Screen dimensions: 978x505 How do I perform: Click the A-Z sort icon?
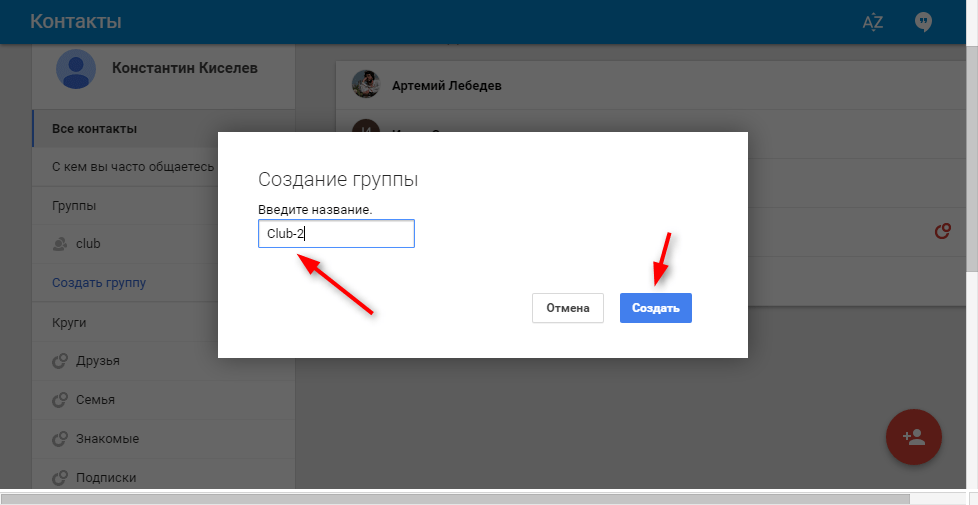click(x=872, y=22)
